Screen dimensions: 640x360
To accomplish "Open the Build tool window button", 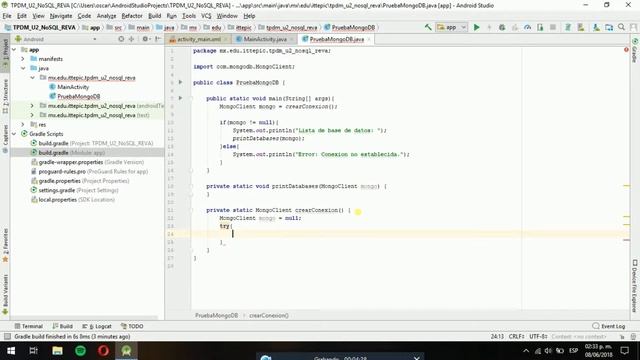I will click(62, 326).
